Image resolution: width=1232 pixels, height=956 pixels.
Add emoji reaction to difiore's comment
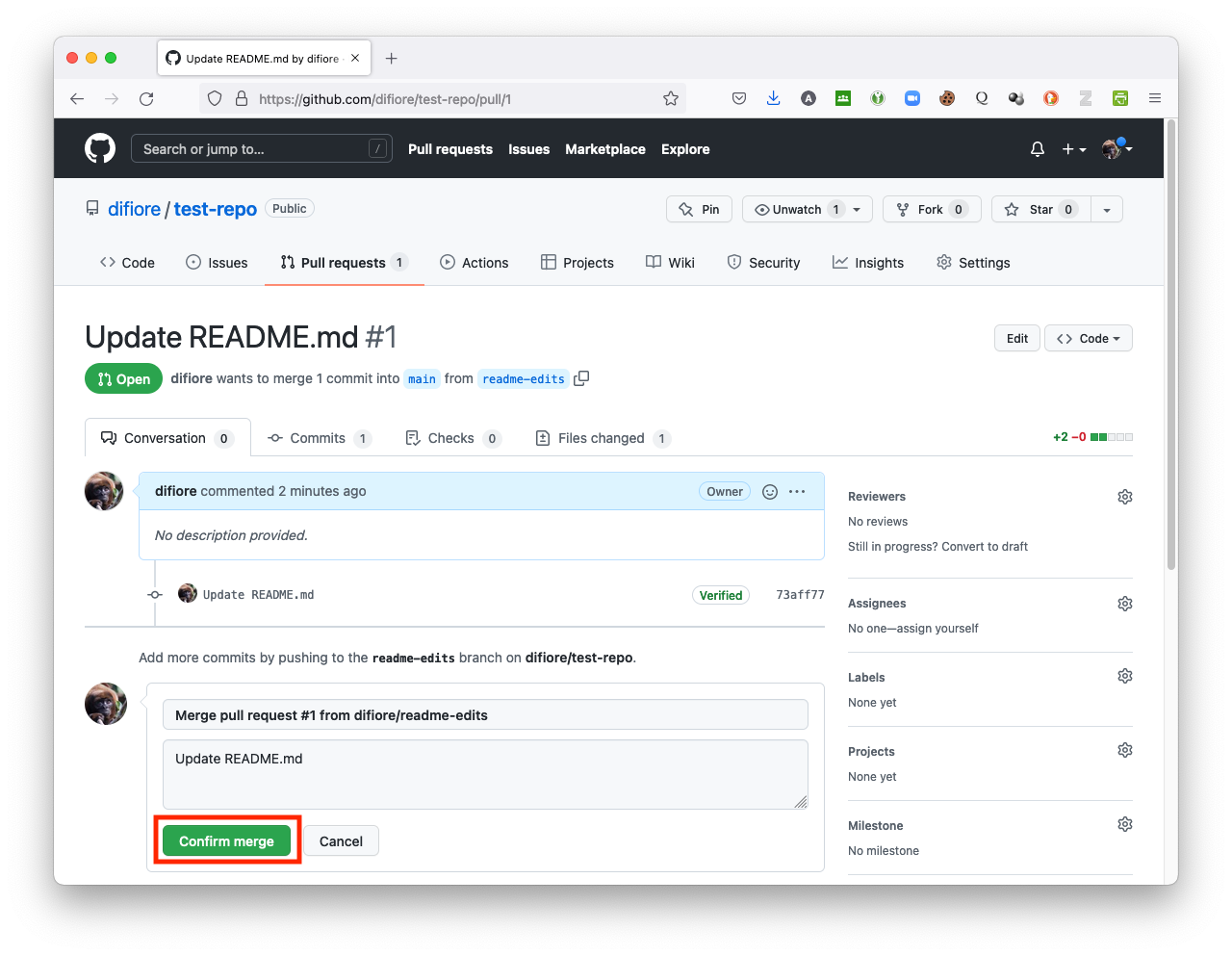(x=770, y=492)
